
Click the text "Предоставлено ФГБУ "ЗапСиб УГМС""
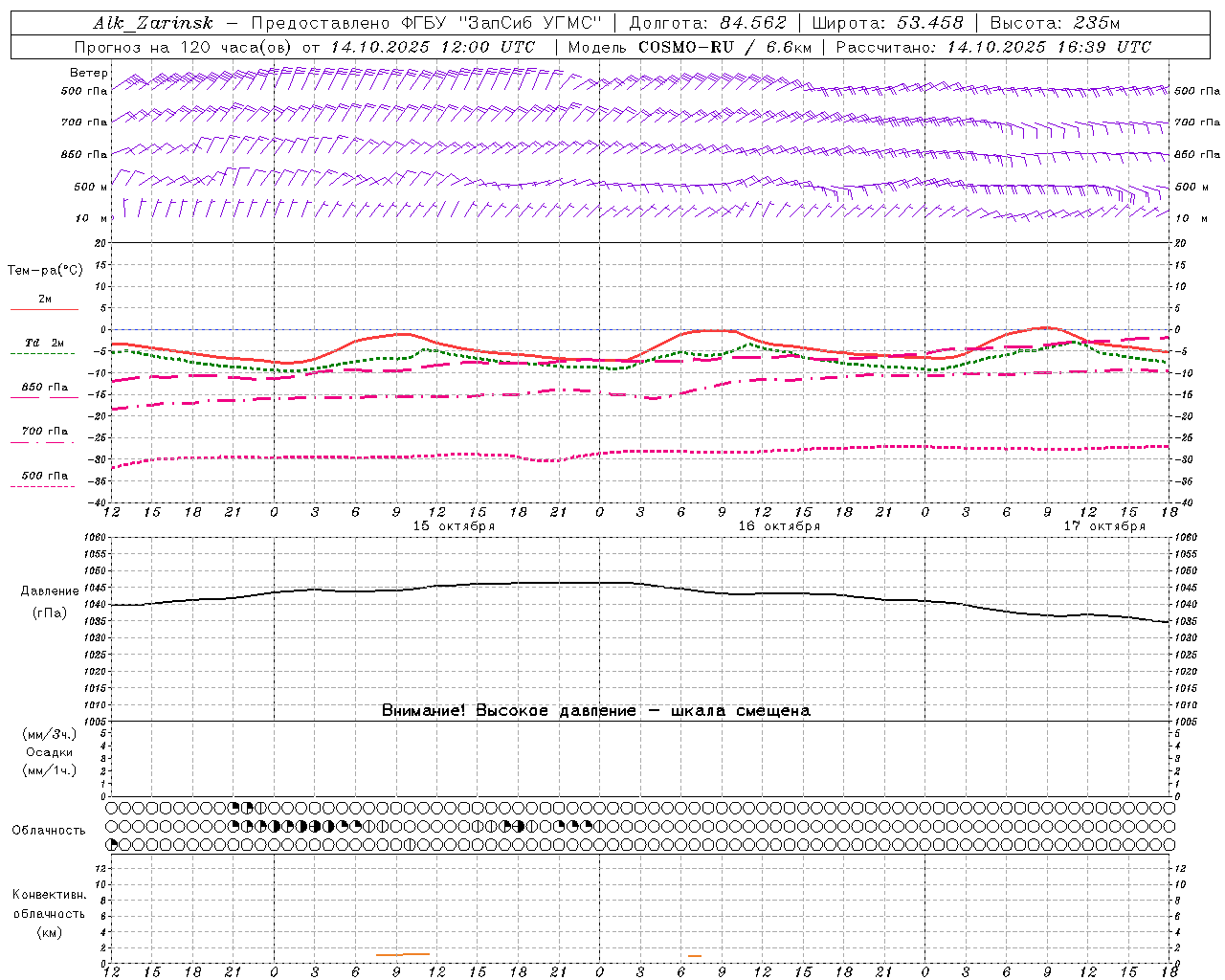(426, 23)
